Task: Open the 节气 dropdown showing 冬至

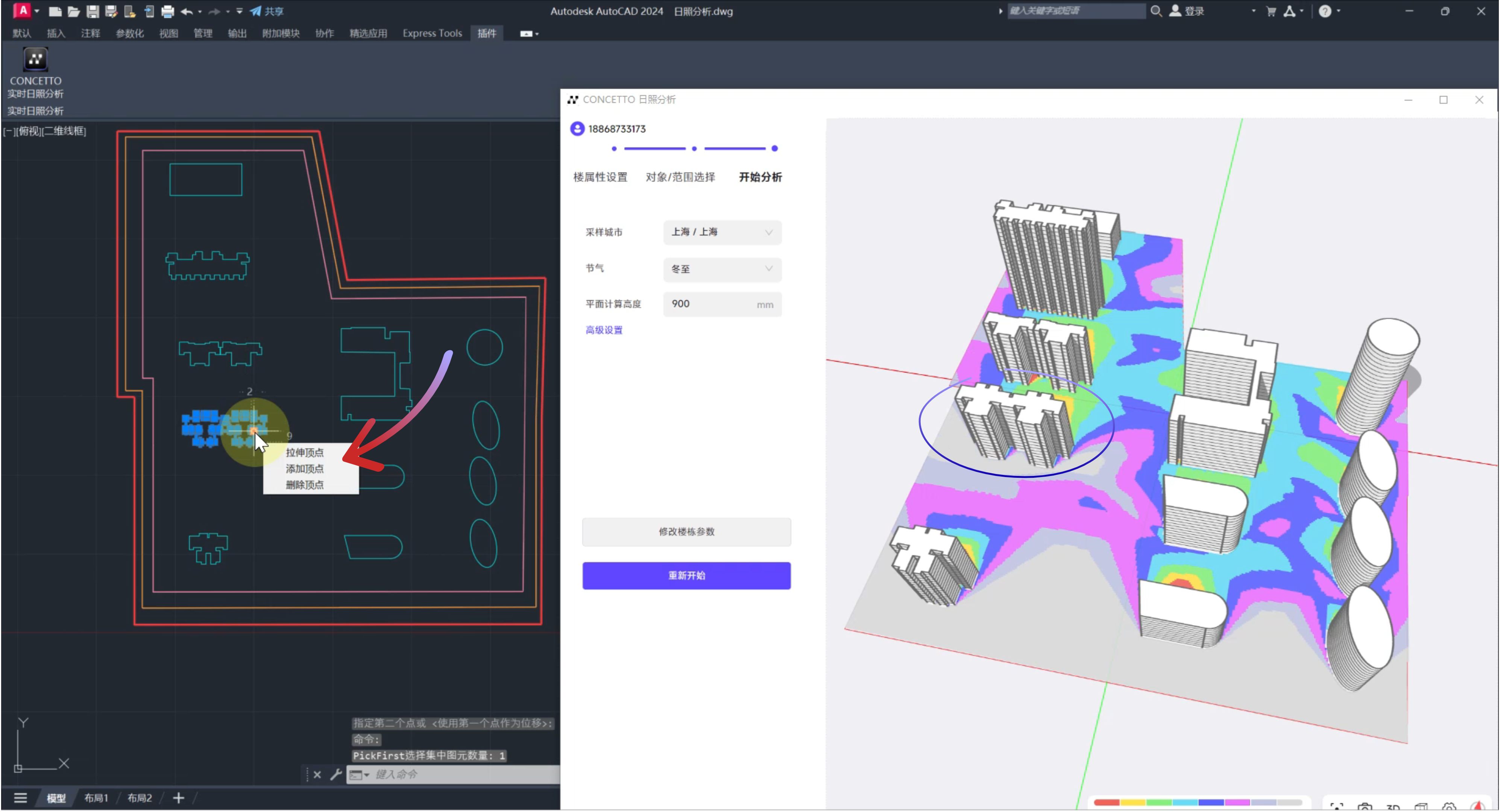Action: tap(722, 269)
